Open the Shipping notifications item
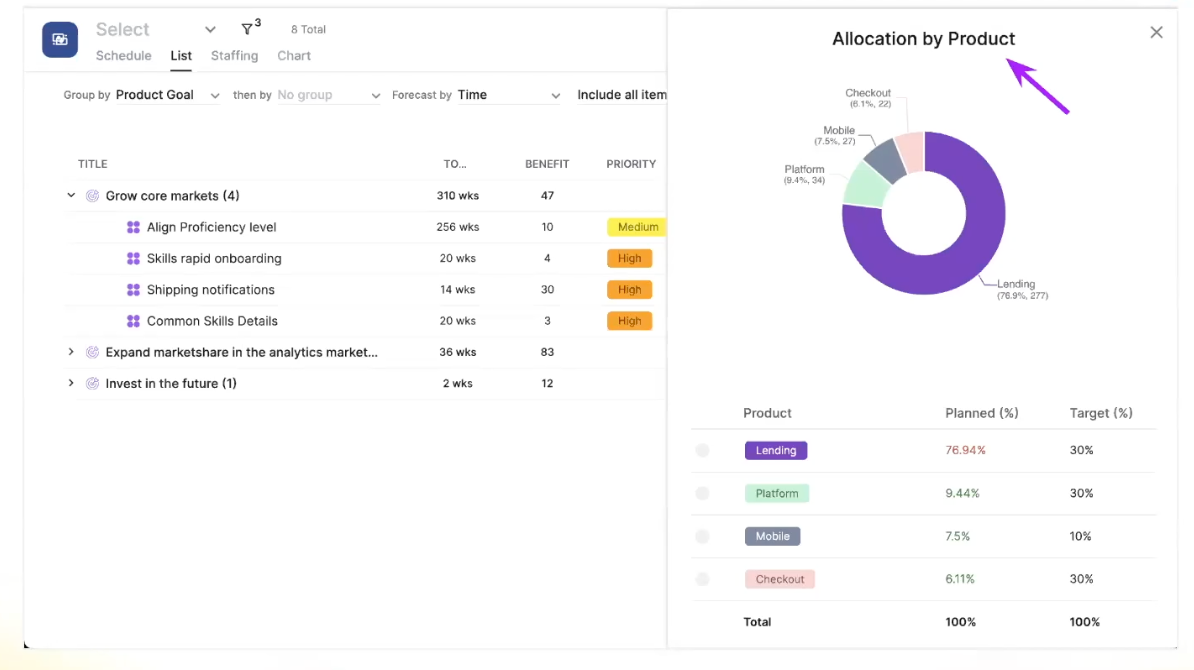 (211, 289)
